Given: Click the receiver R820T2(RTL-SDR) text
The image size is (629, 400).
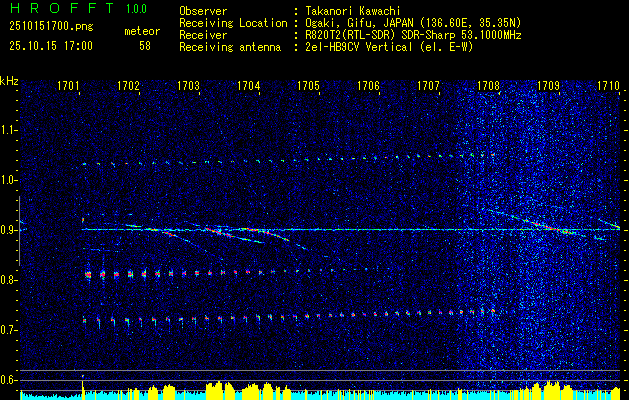Looking at the screenshot, I should coord(413,35).
